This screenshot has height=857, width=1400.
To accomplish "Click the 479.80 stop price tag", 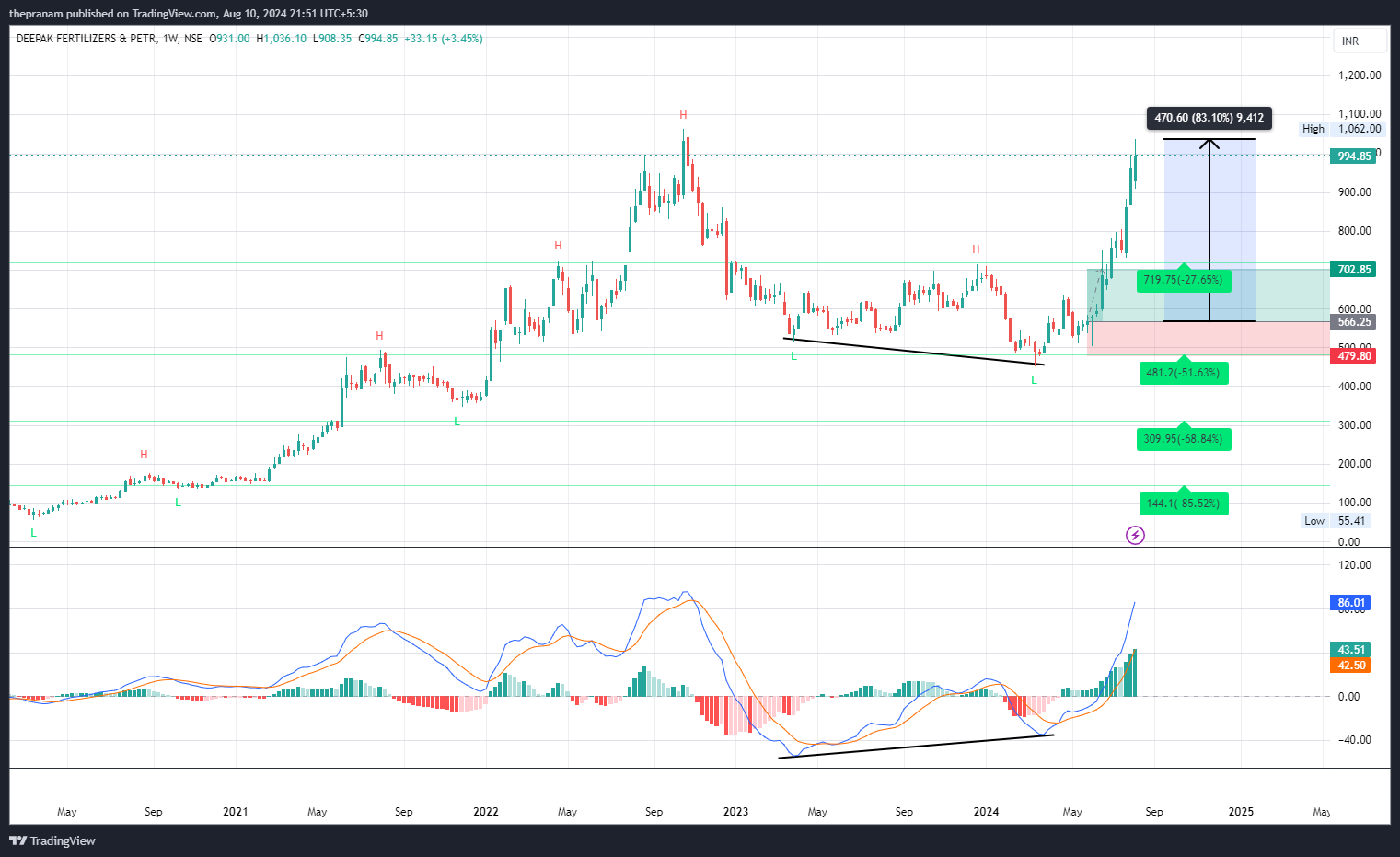I will tap(1354, 356).
